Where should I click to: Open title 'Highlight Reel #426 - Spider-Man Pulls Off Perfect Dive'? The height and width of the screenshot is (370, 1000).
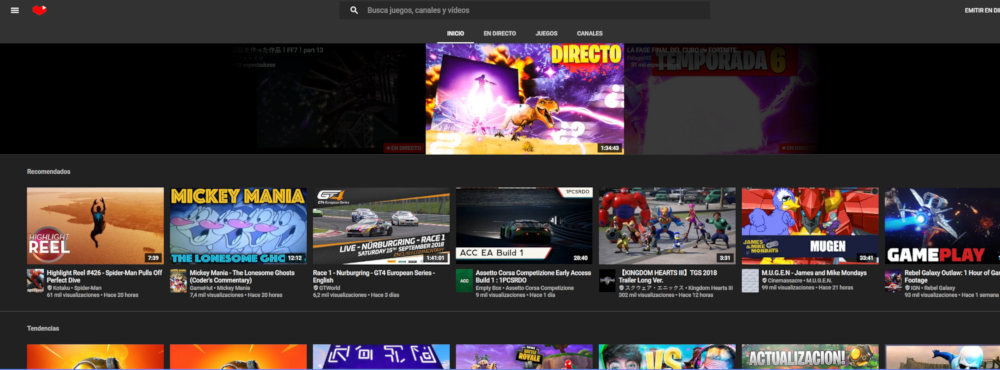tap(105, 276)
